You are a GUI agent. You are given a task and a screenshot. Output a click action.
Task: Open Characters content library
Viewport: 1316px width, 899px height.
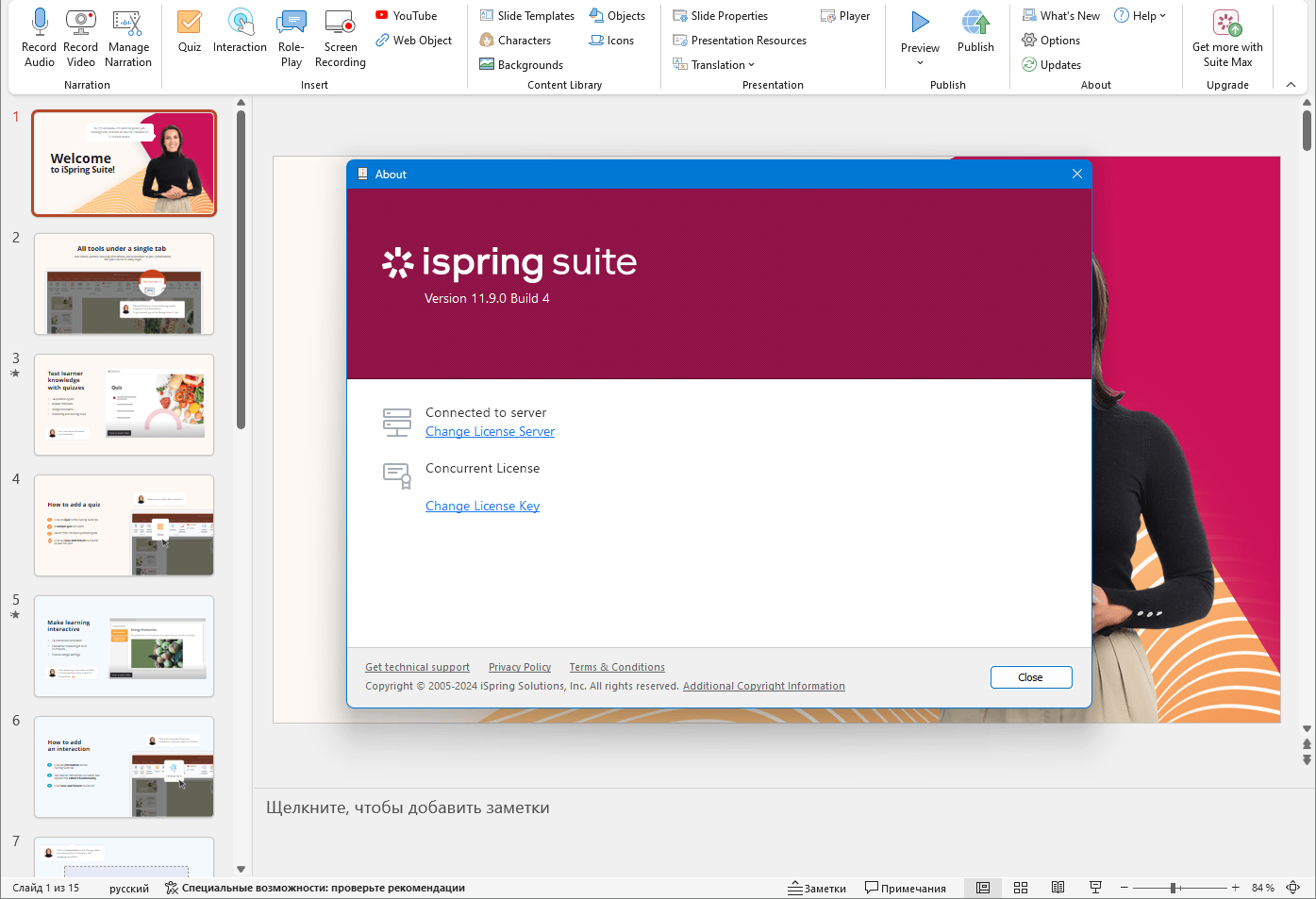click(x=515, y=41)
